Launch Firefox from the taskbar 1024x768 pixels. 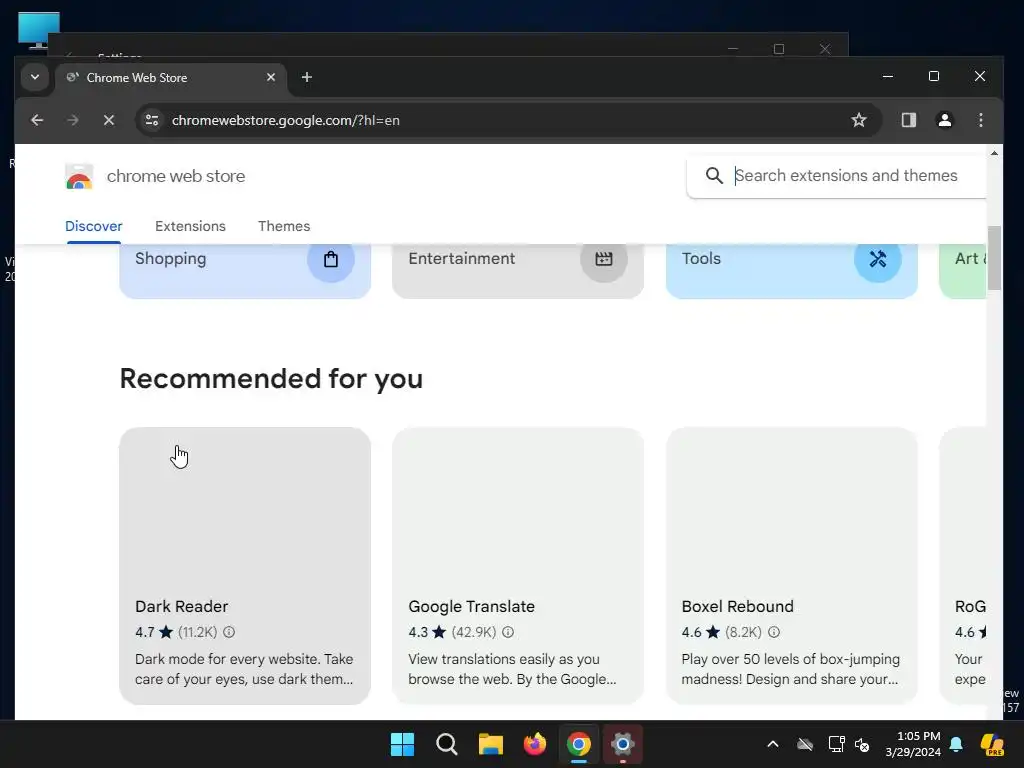(535, 744)
